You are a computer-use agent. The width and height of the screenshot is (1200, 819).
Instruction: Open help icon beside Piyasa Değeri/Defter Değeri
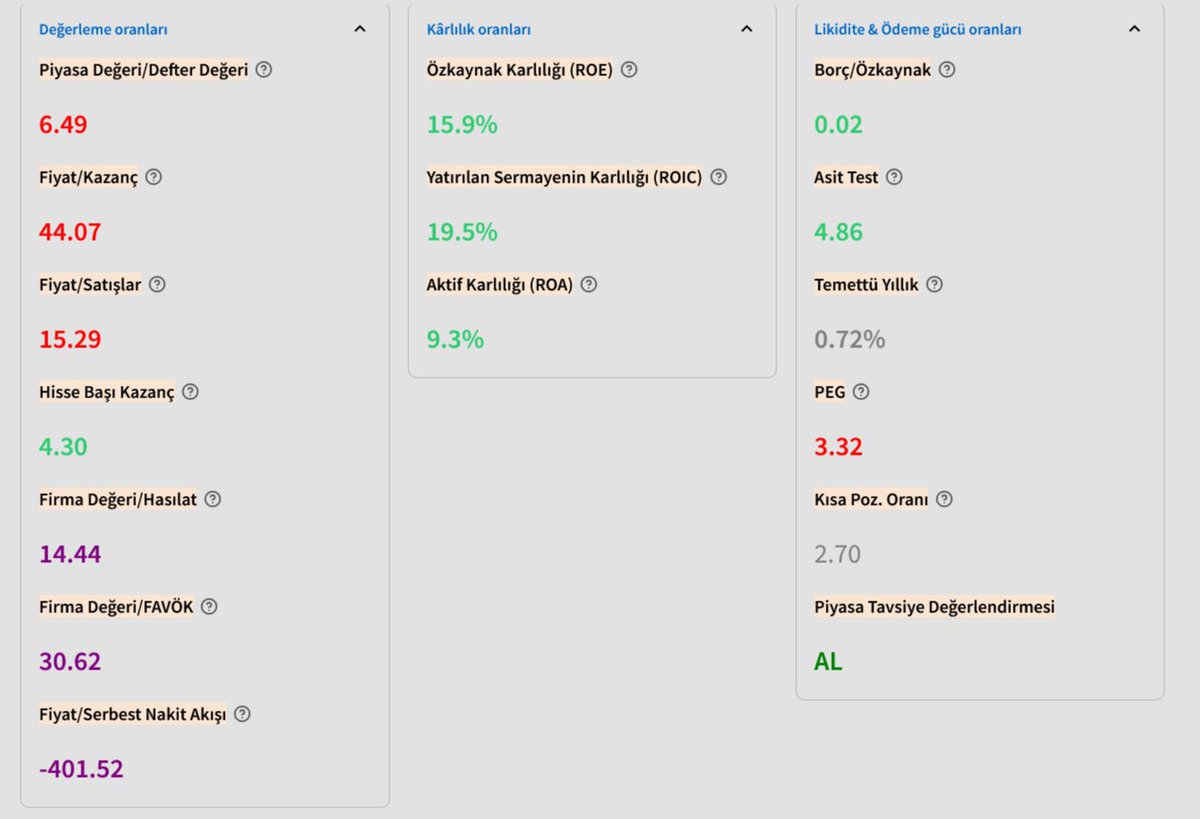pyautogui.click(x=264, y=70)
